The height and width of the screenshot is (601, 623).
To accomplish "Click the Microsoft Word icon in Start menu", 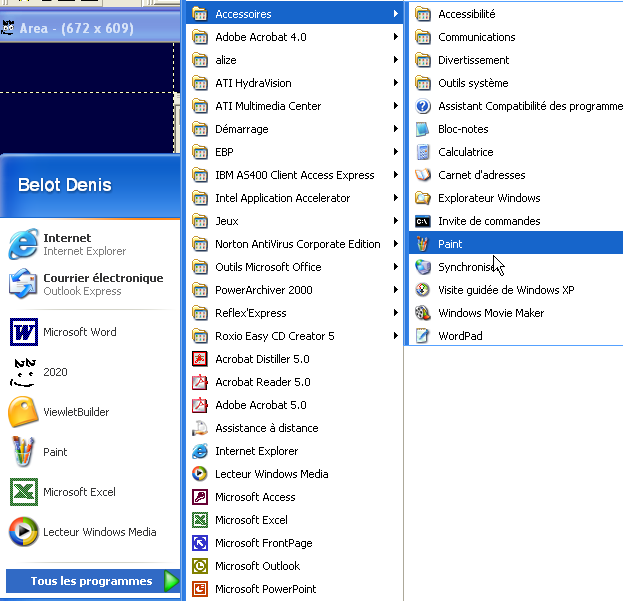I will [x=23, y=332].
